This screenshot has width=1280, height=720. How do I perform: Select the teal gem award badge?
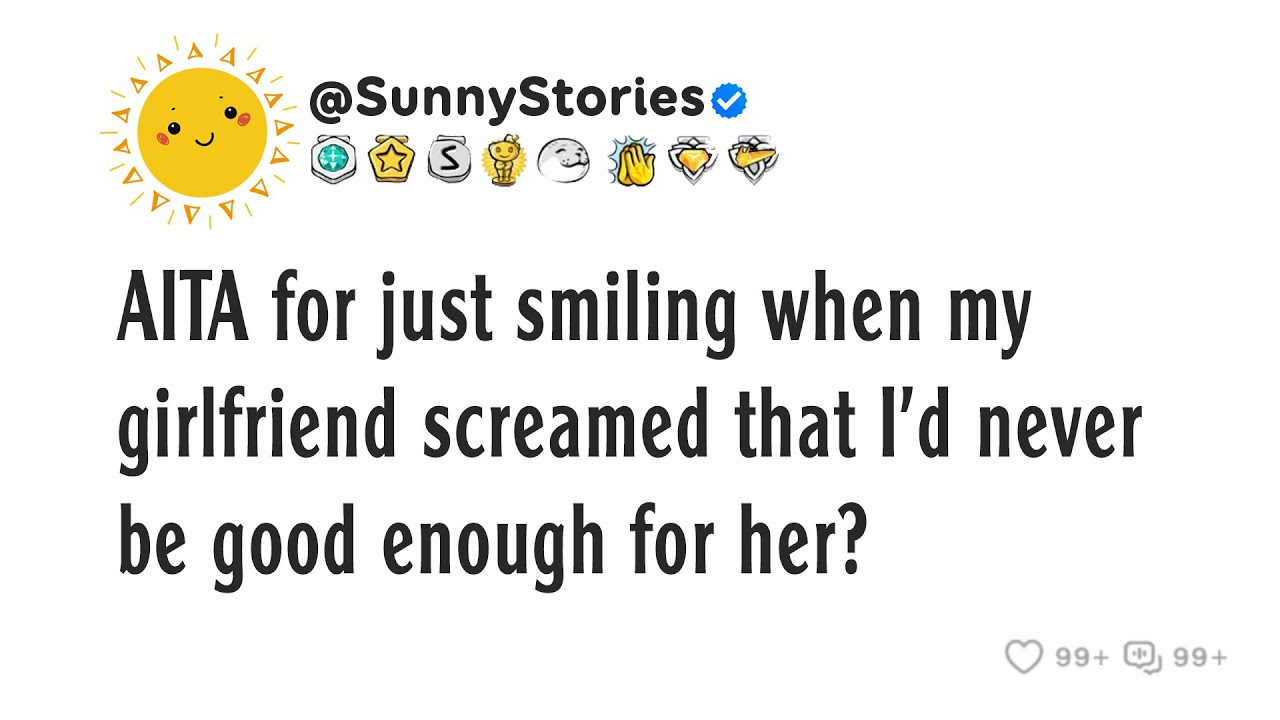point(332,160)
